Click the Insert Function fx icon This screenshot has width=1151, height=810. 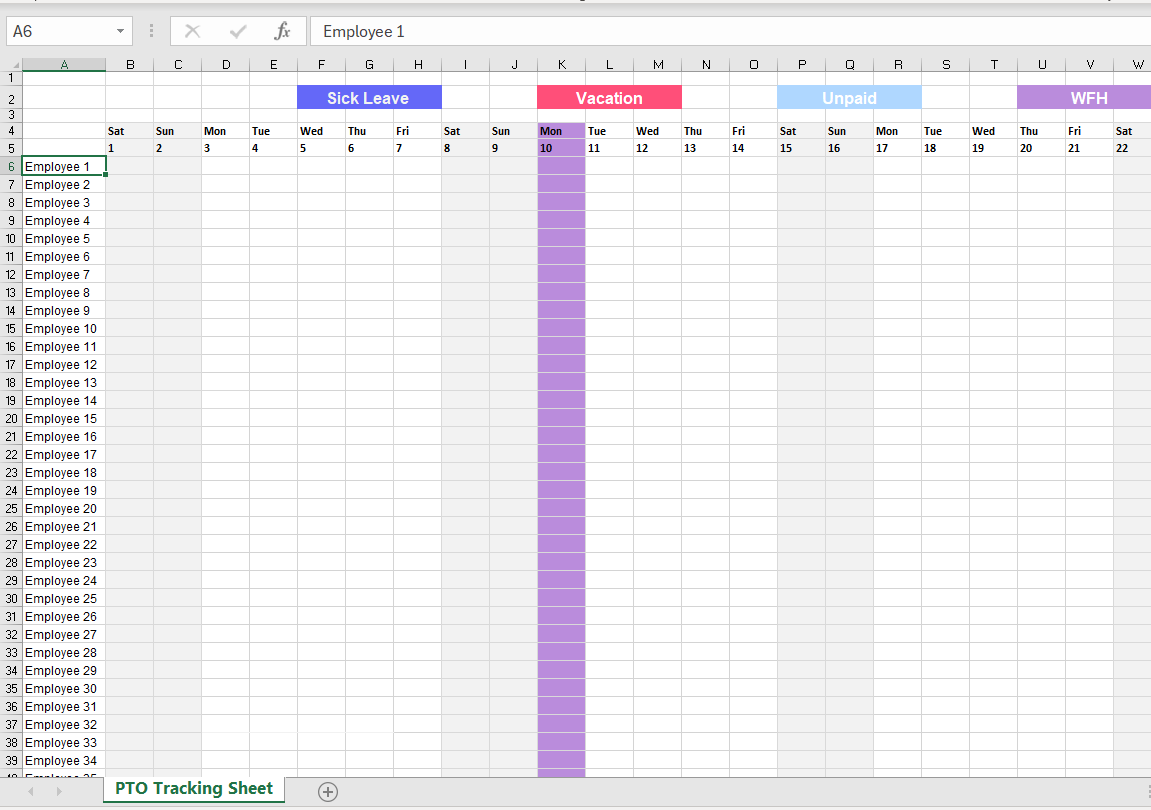tap(282, 32)
